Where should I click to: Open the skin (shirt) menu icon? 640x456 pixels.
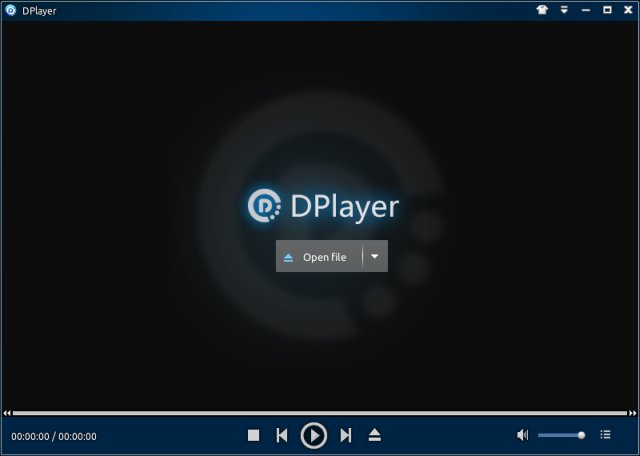pyautogui.click(x=542, y=10)
